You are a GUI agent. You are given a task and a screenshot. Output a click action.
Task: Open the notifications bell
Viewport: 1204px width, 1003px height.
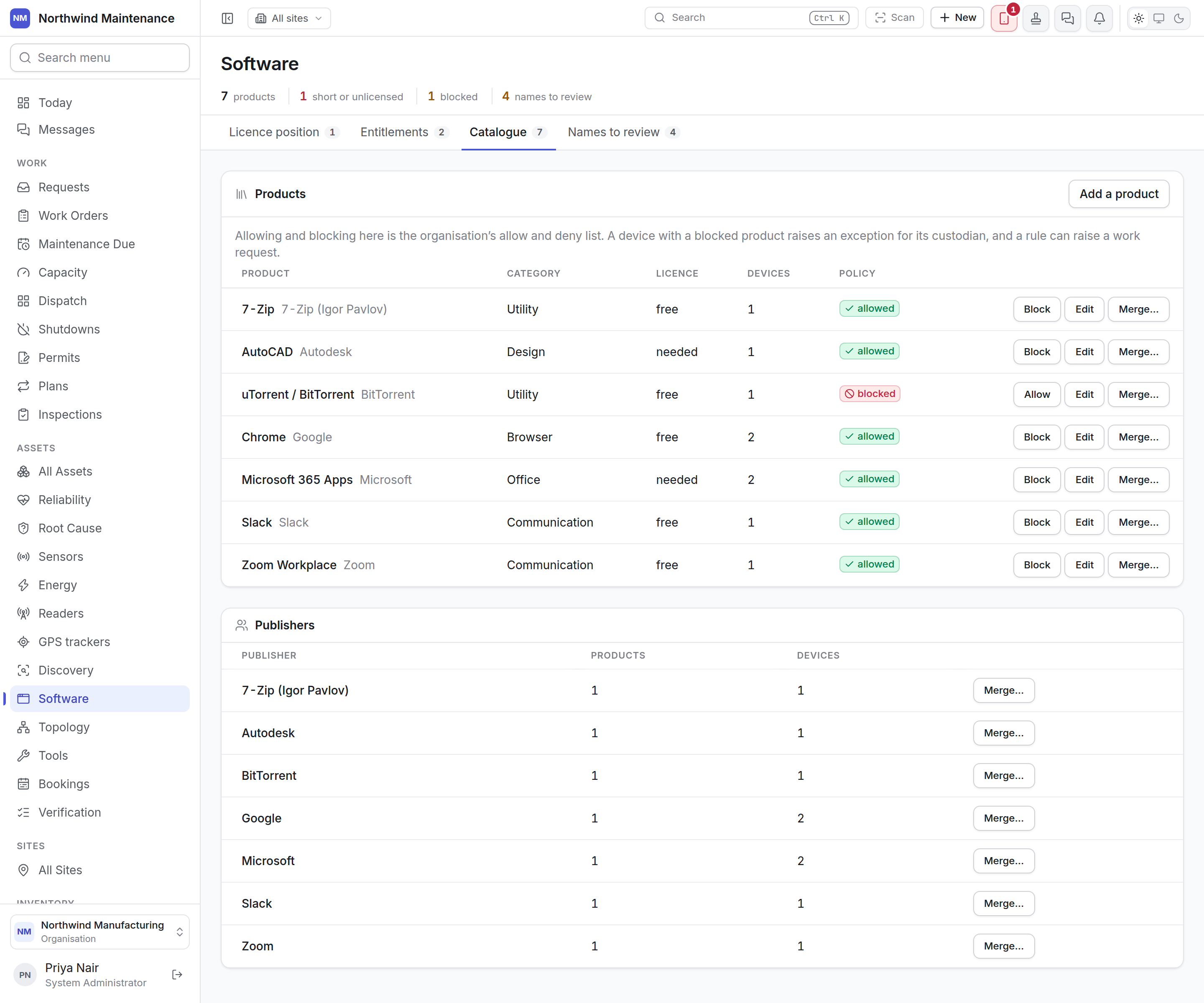coord(1099,18)
